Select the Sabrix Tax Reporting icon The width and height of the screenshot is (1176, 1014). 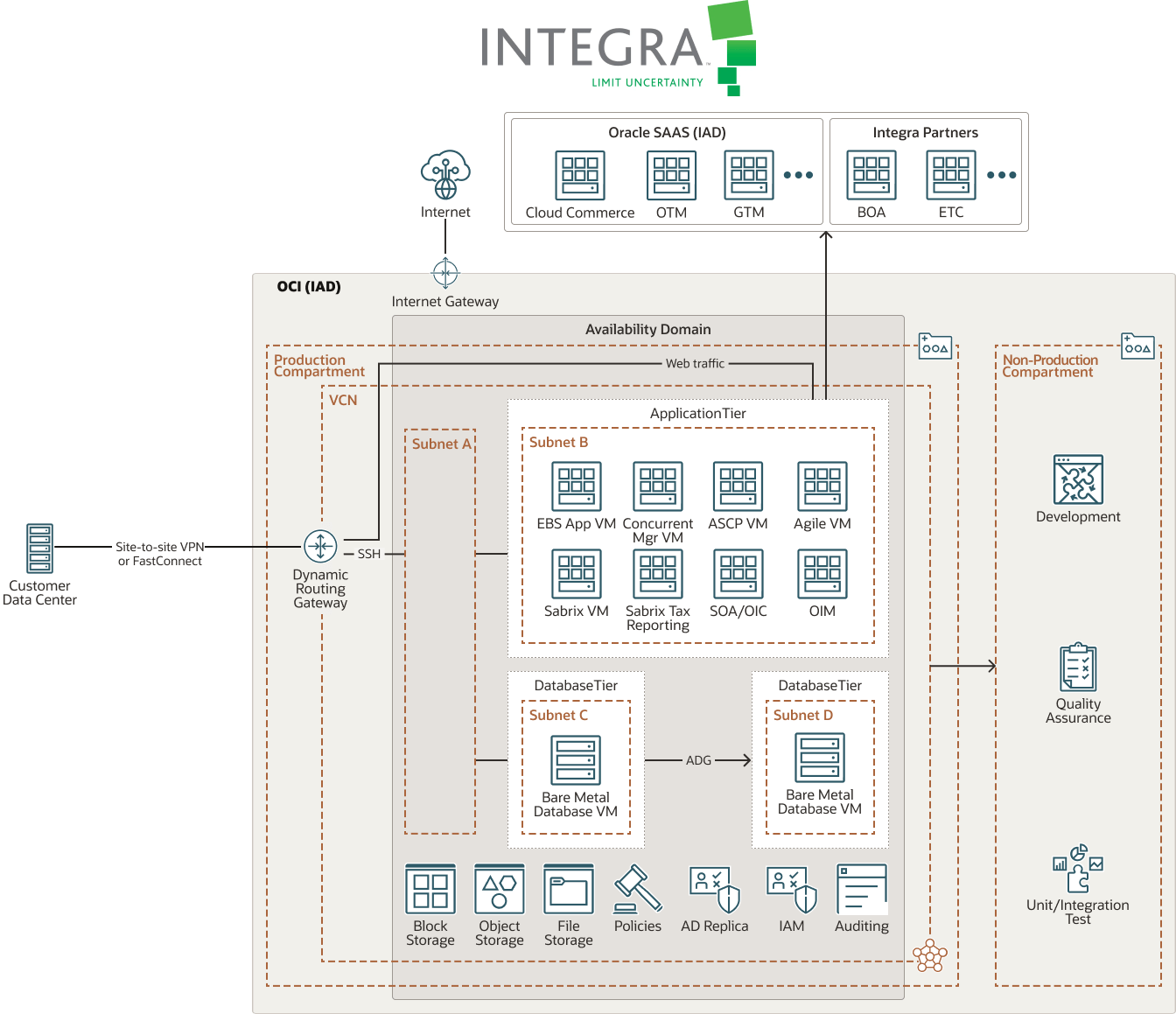[x=658, y=574]
